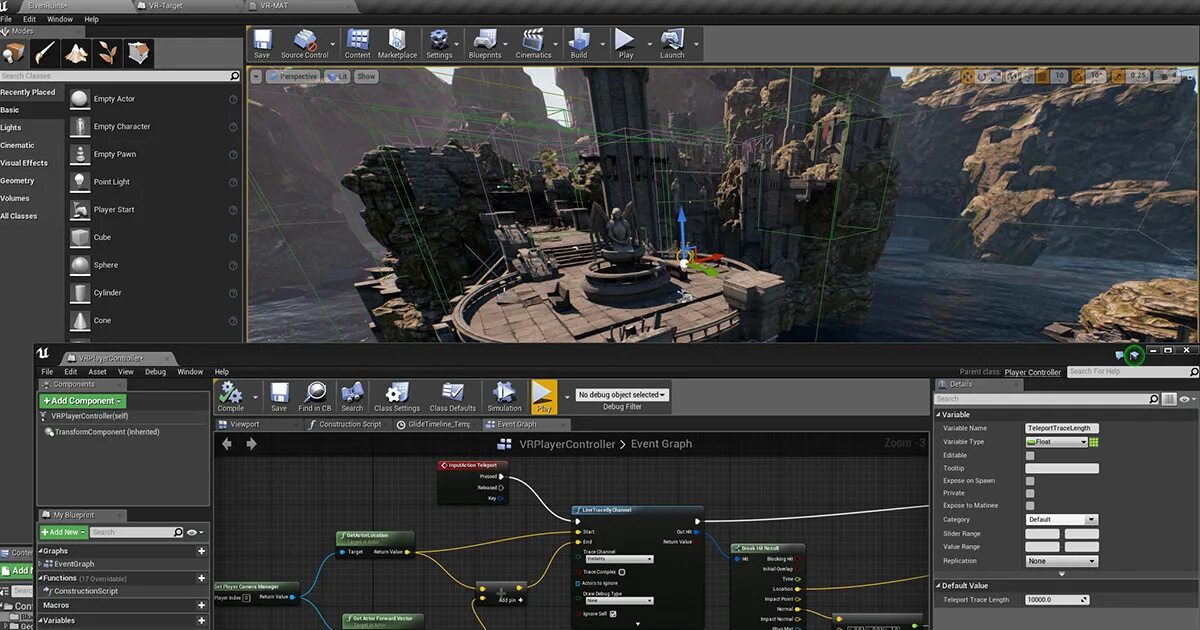
Task: Click the Variable Name text field
Action: [1062, 428]
